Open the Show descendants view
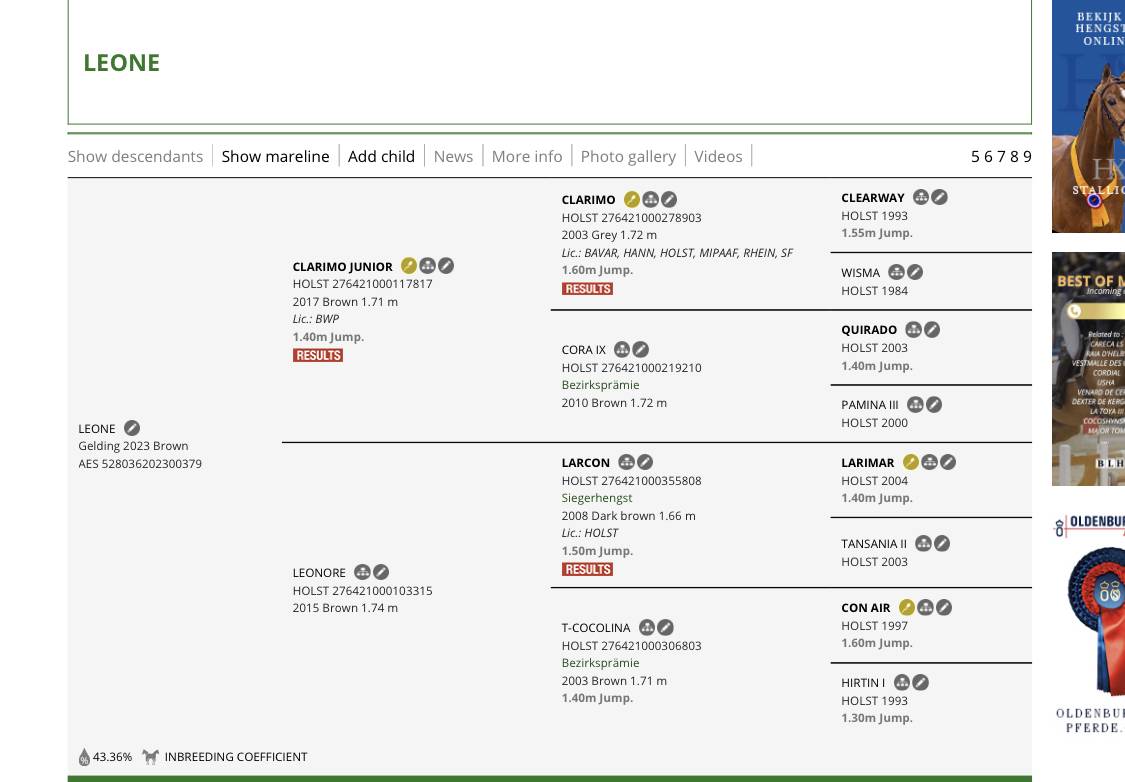The height and width of the screenshot is (782, 1125). click(x=135, y=156)
